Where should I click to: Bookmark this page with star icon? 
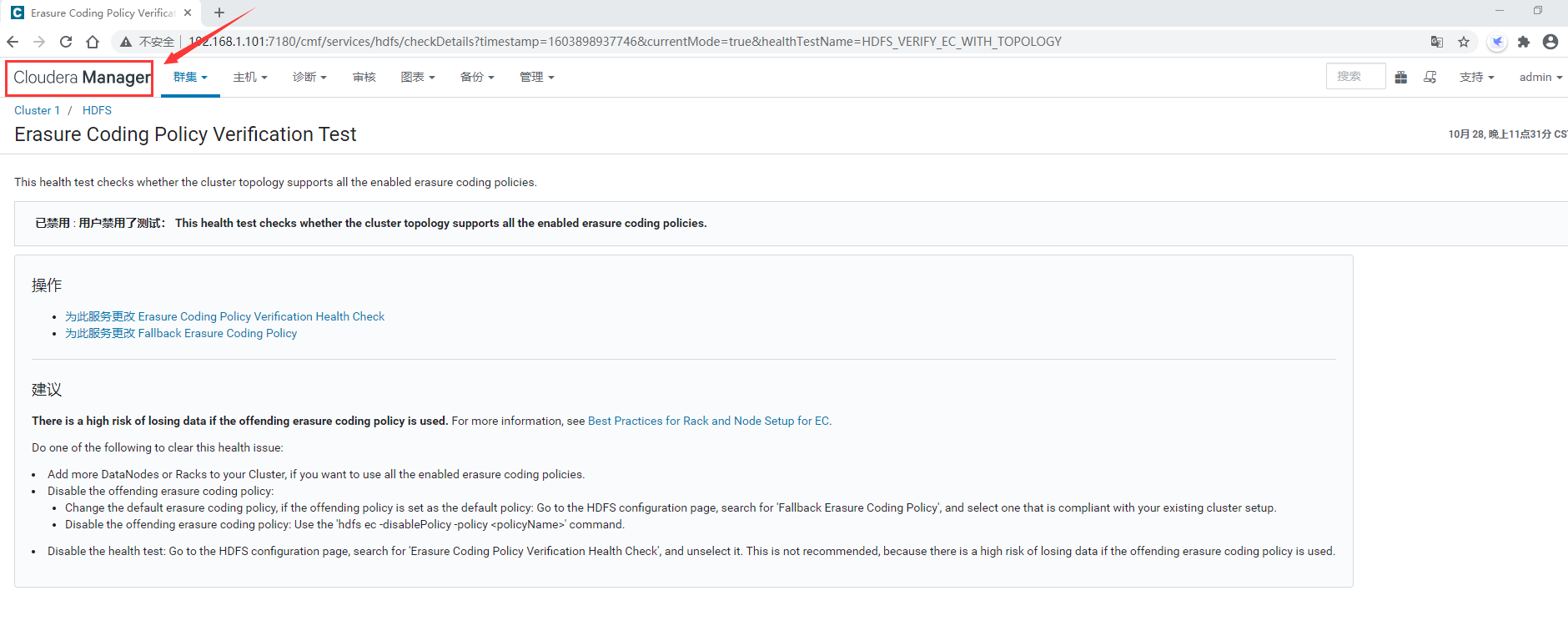[1464, 42]
